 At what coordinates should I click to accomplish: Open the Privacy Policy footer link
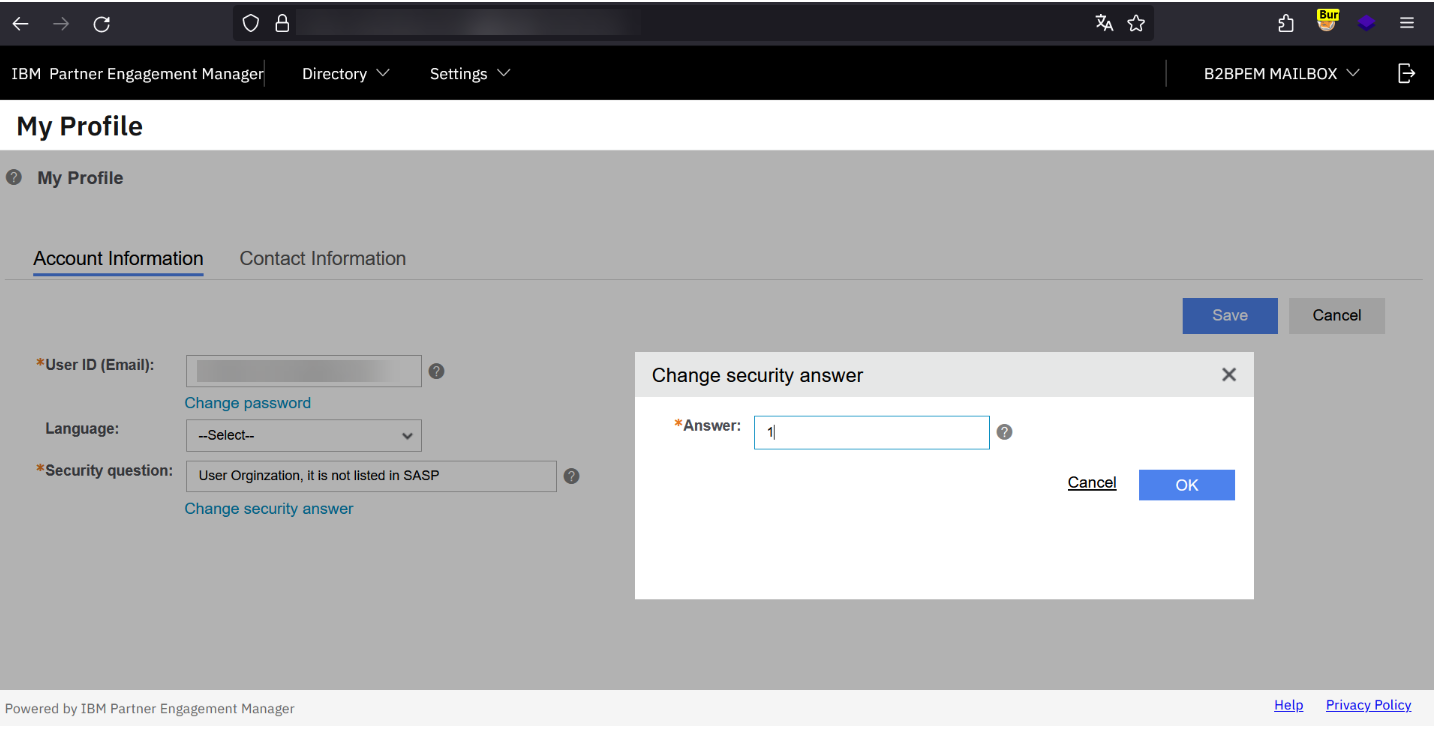point(1368,705)
